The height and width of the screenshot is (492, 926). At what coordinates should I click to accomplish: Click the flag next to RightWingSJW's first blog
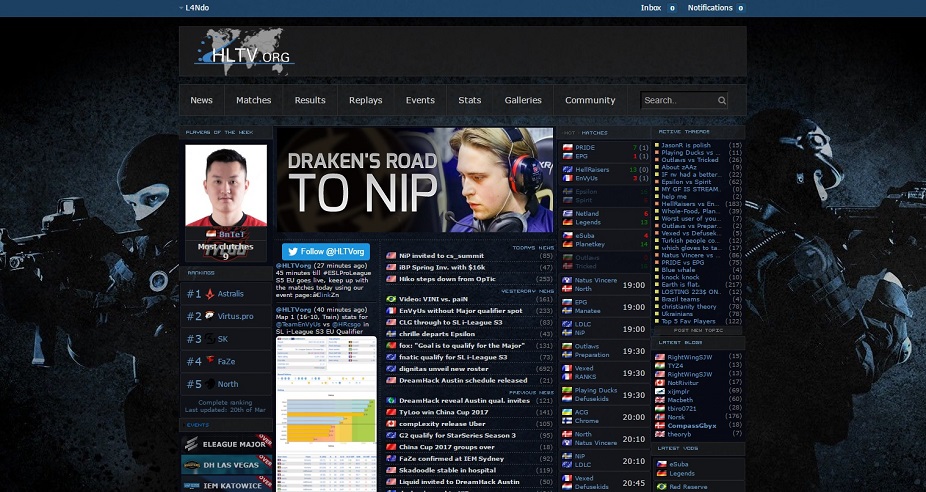point(660,357)
